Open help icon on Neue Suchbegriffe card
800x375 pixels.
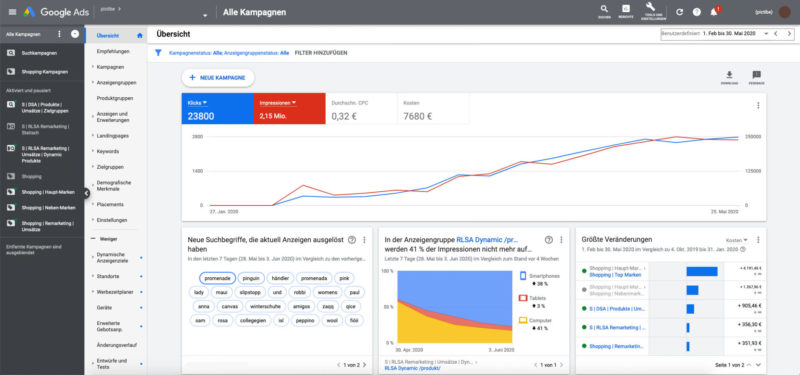click(x=352, y=240)
